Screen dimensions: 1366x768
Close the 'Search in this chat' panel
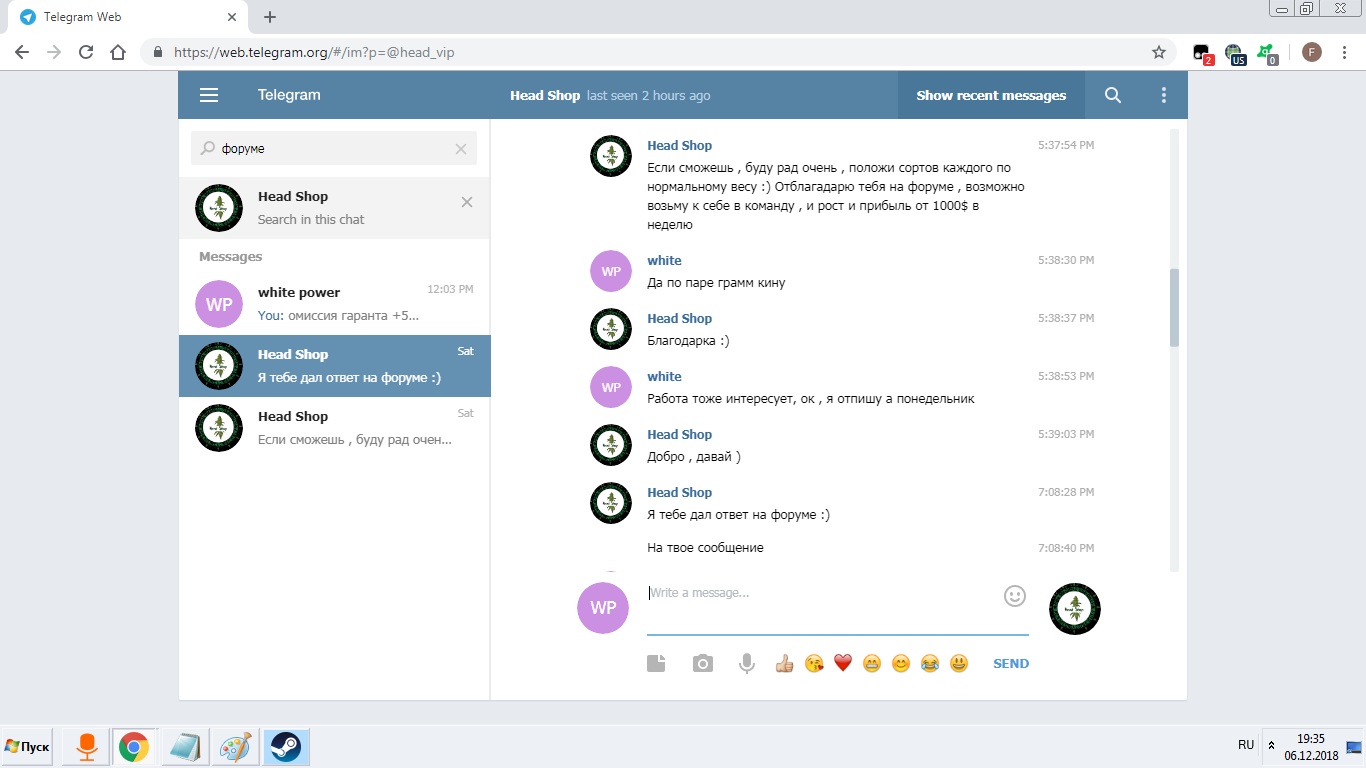[x=466, y=202]
